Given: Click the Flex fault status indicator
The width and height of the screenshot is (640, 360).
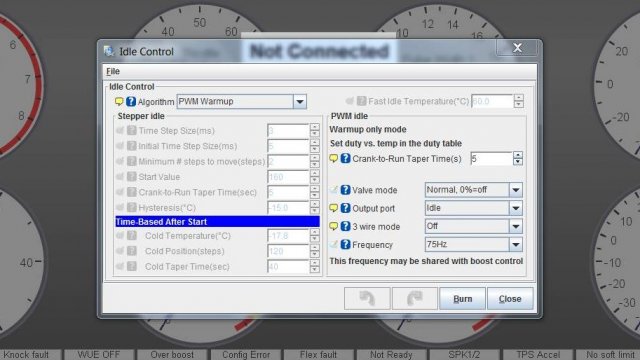Looking at the screenshot, I should click(318, 355).
